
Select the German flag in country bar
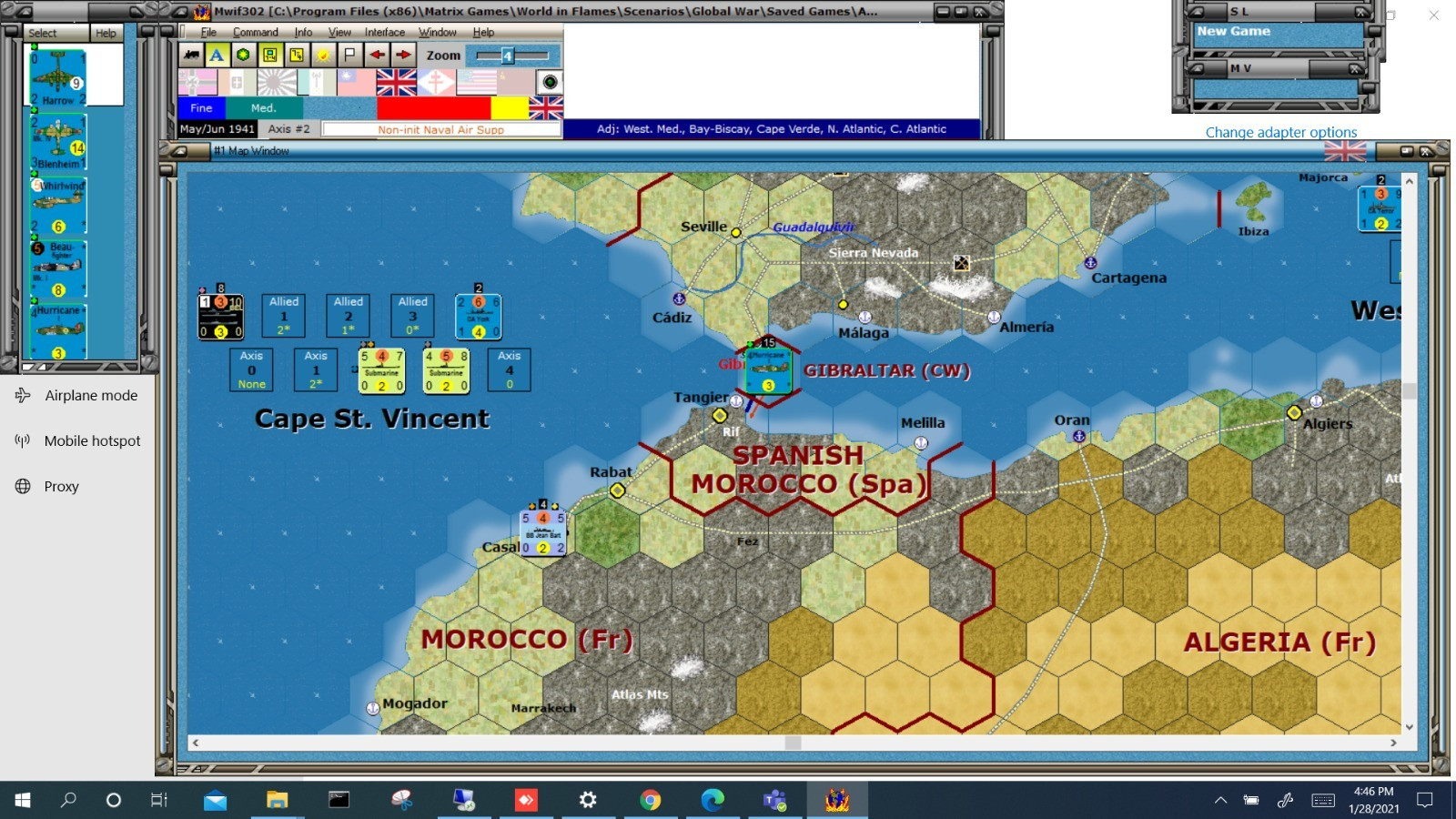coord(197,83)
